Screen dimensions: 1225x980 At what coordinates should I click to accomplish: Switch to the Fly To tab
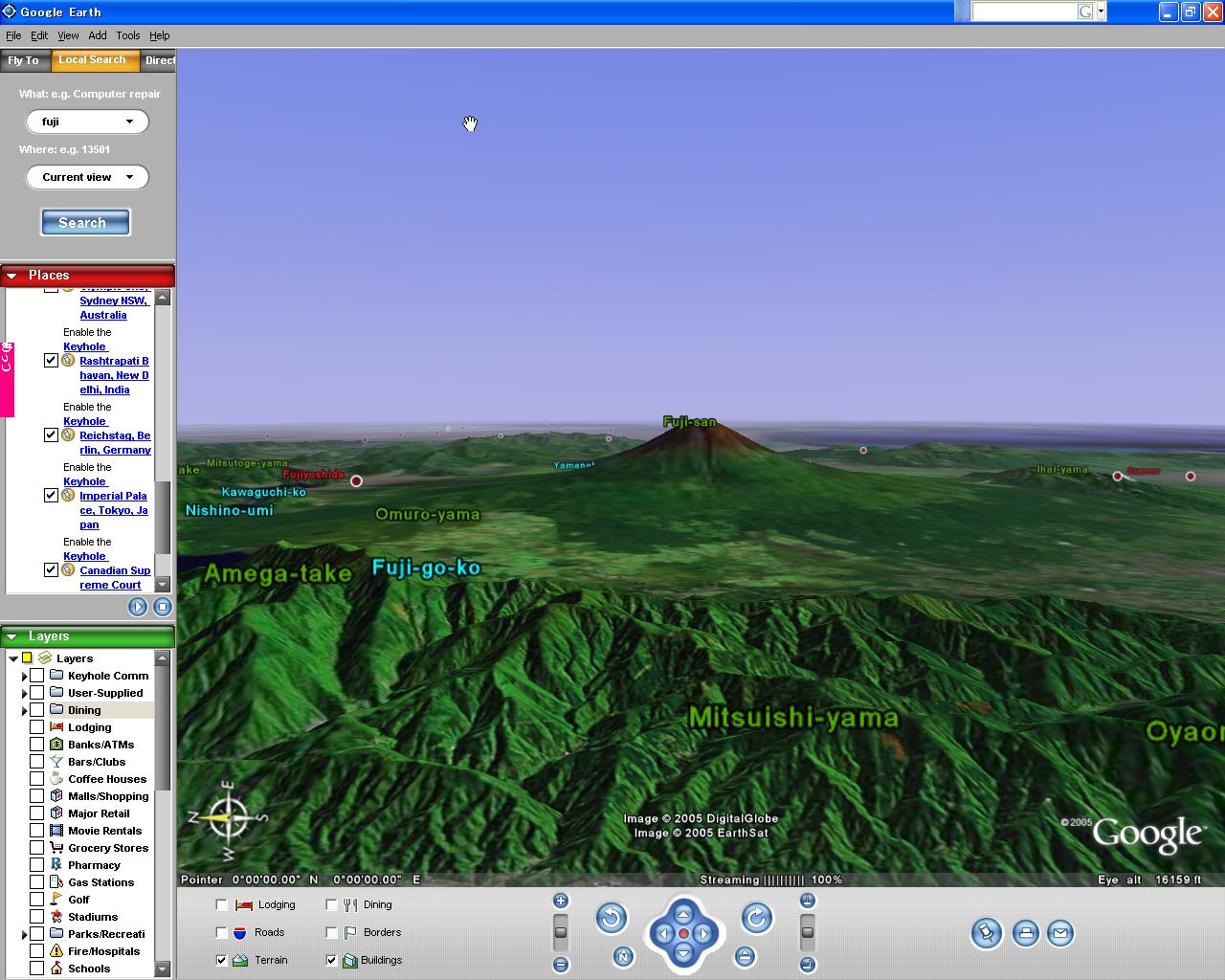[x=24, y=60]
